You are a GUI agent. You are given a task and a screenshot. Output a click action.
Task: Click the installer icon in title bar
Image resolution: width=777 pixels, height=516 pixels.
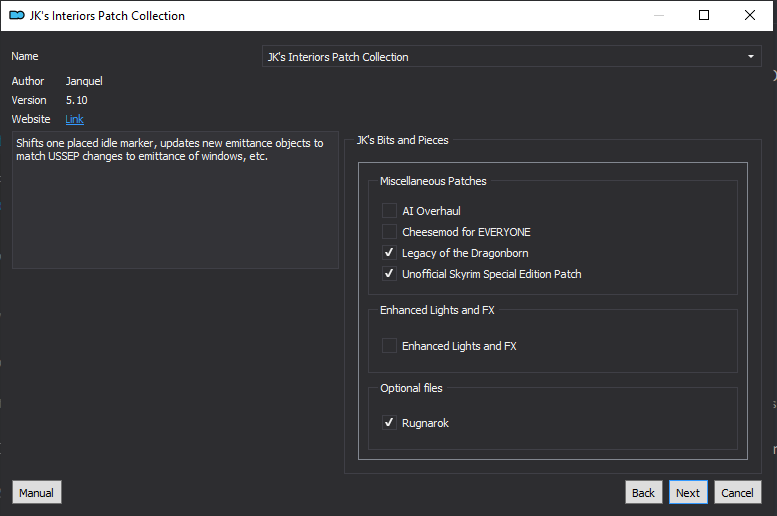coord(17,15)
